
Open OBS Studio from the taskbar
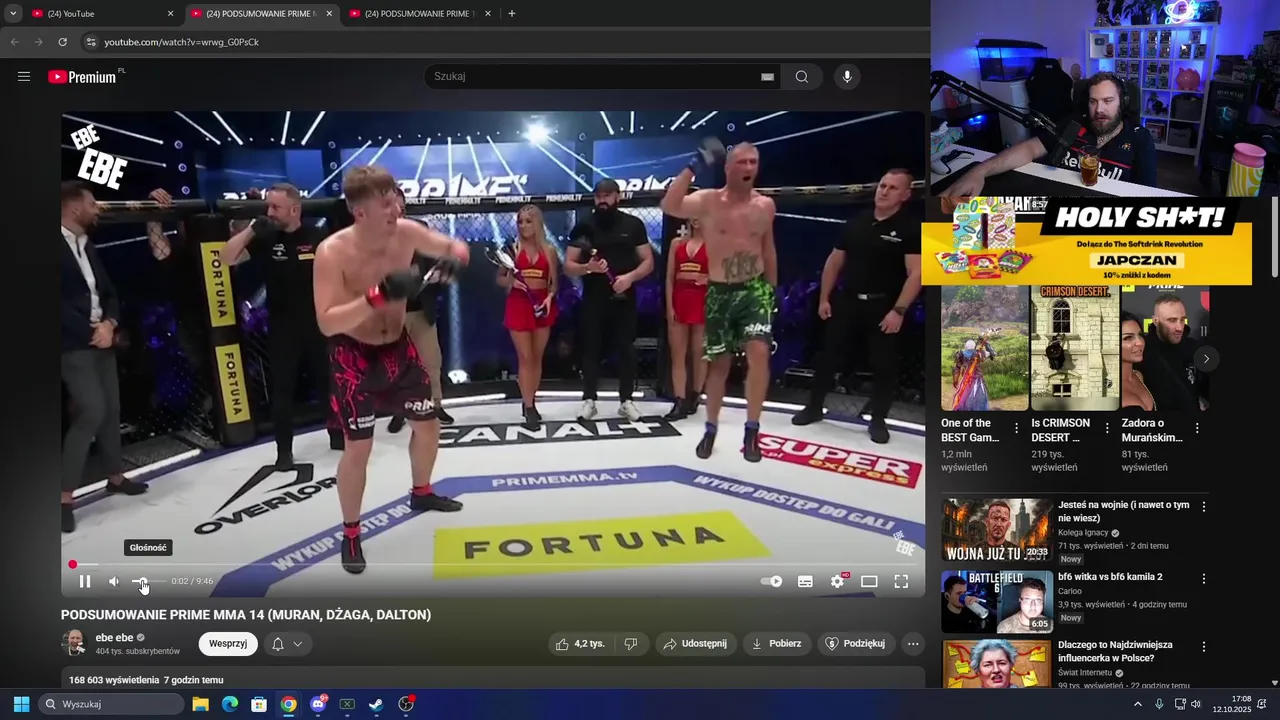pyautogui.click(x=406, y=704)
